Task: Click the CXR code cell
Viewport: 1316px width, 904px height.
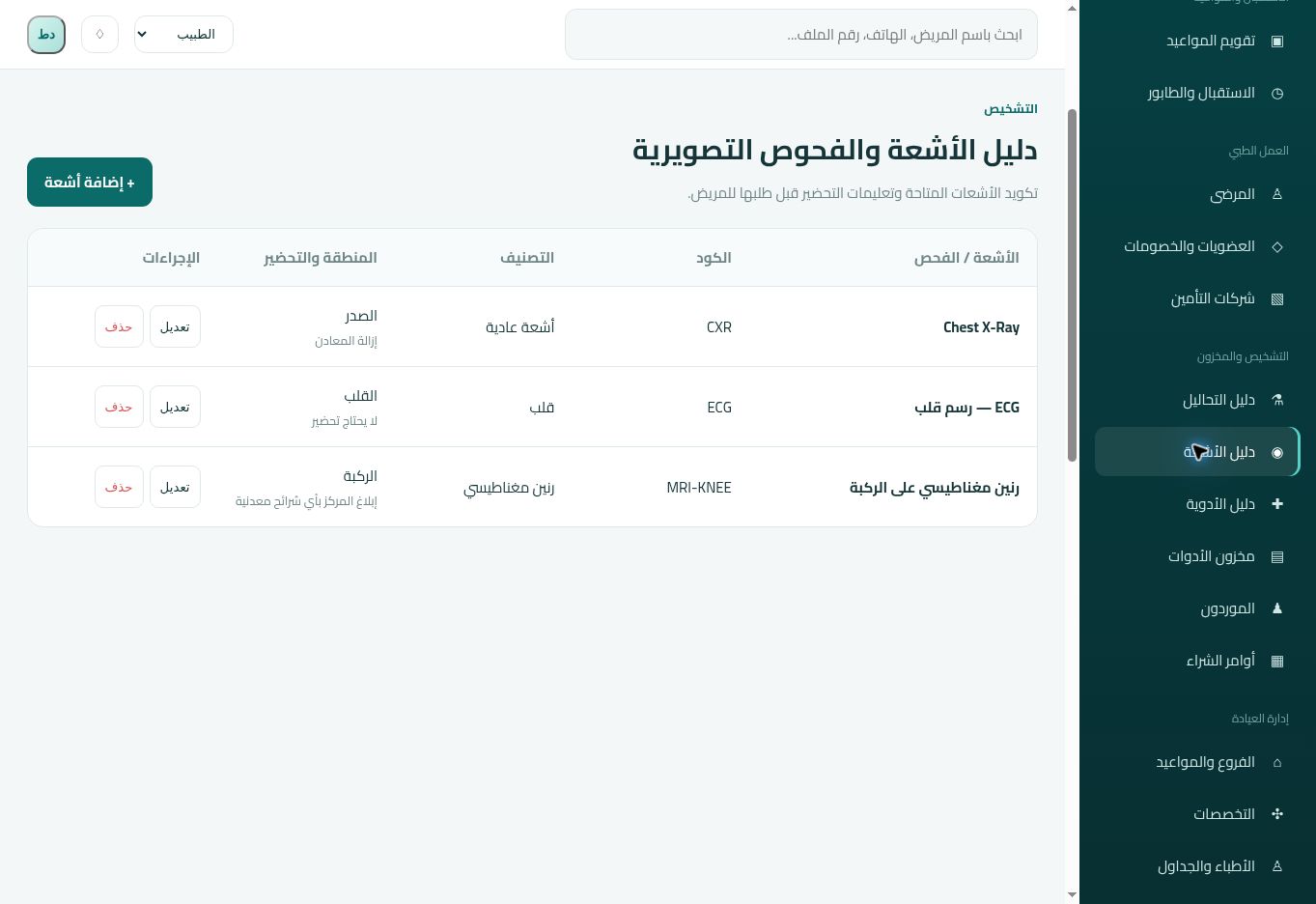Action: click(x=719, y=327)
